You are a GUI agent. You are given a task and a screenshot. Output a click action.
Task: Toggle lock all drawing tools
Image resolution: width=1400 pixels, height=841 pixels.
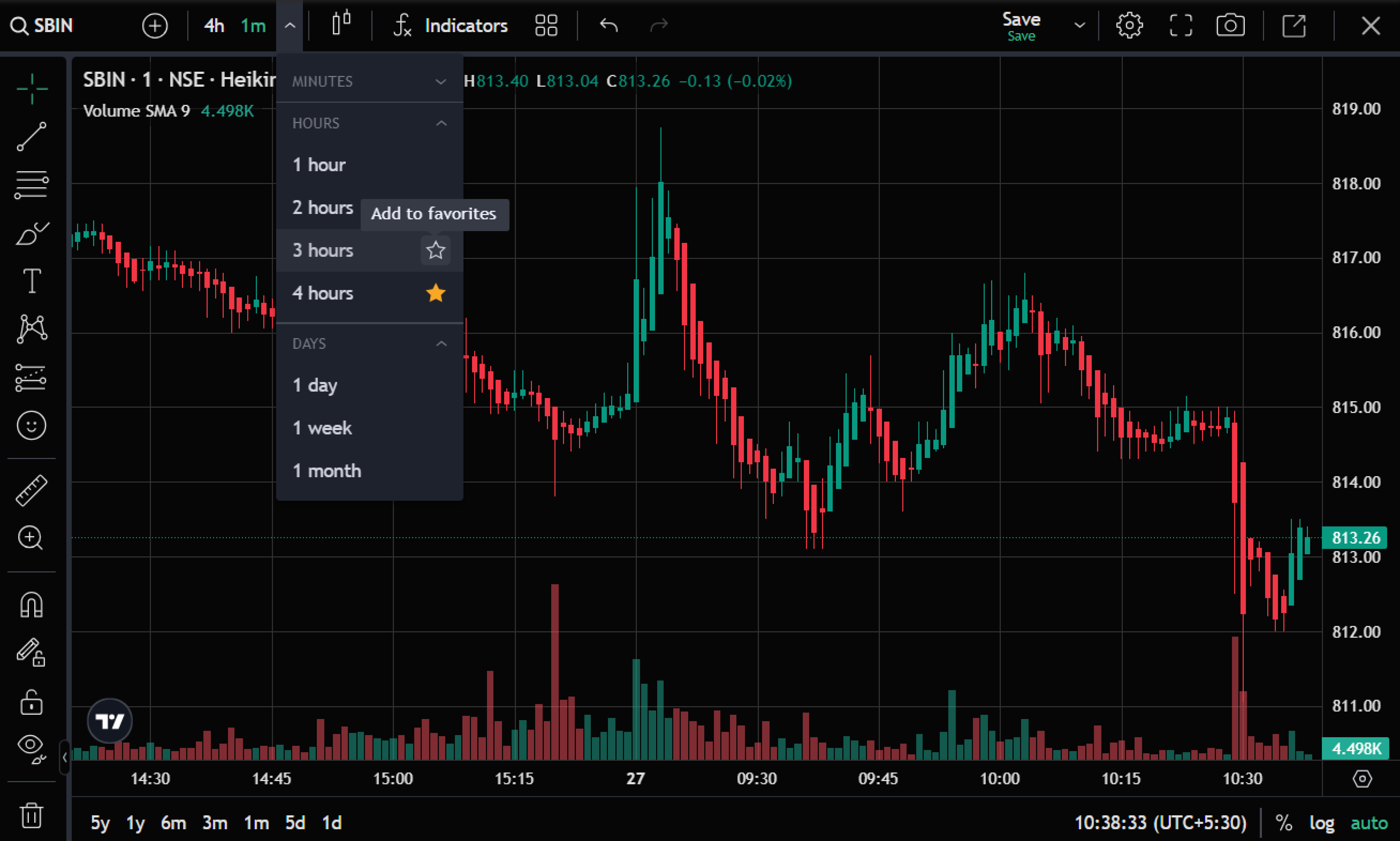32,702
